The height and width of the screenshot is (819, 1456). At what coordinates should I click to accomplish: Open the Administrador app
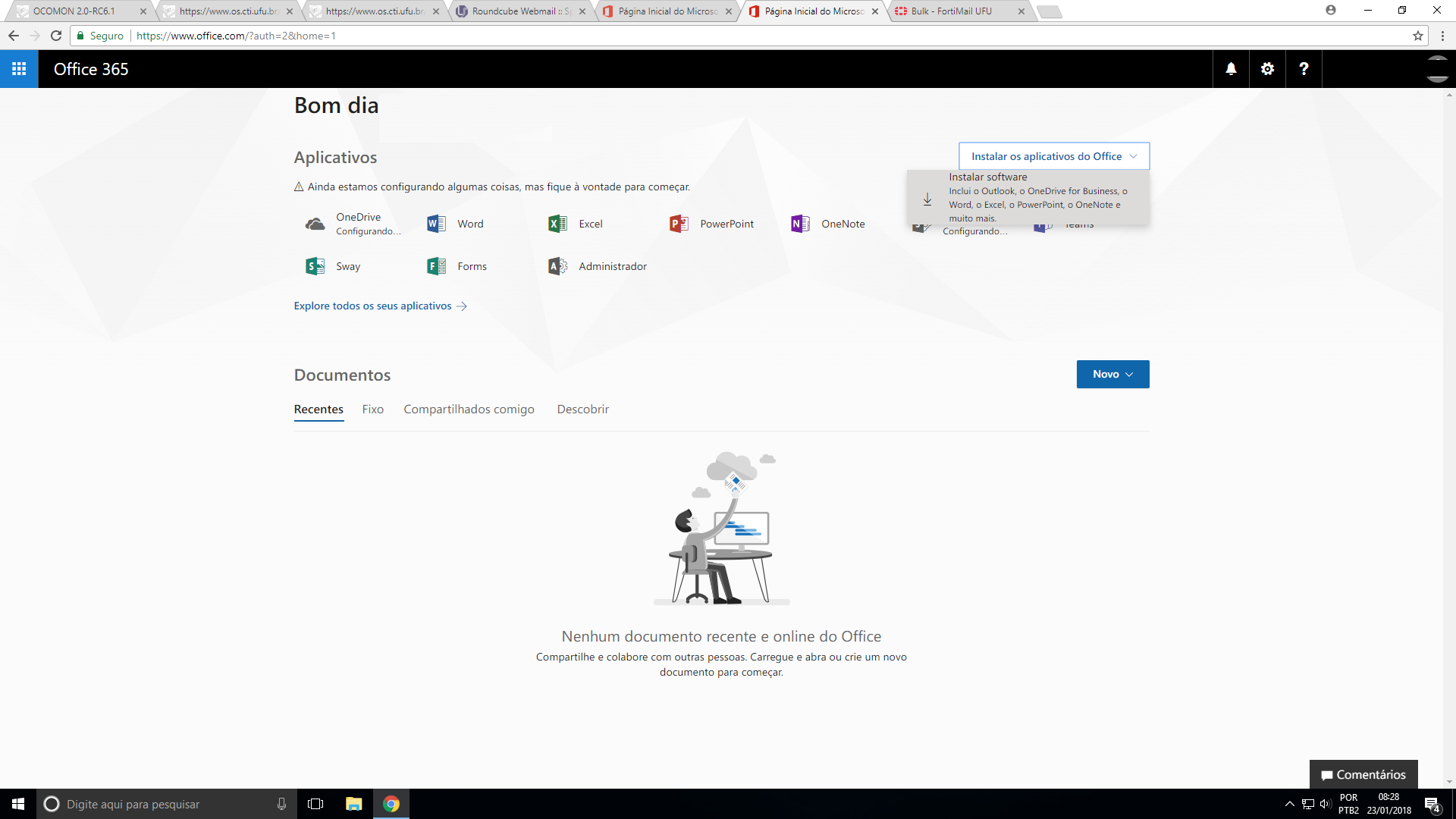(598, 266)
